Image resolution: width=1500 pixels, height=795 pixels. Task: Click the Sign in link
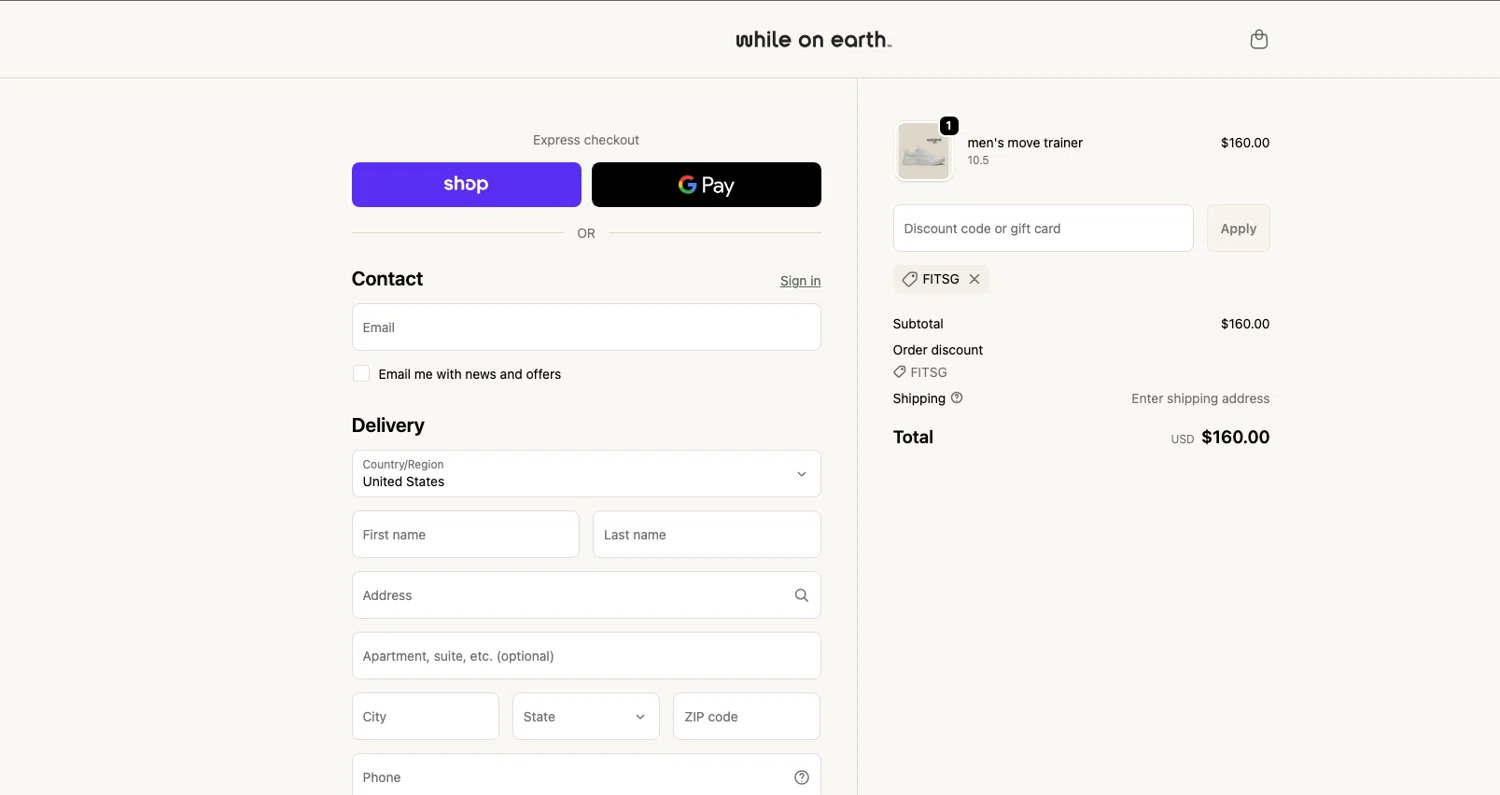point(800,281)
